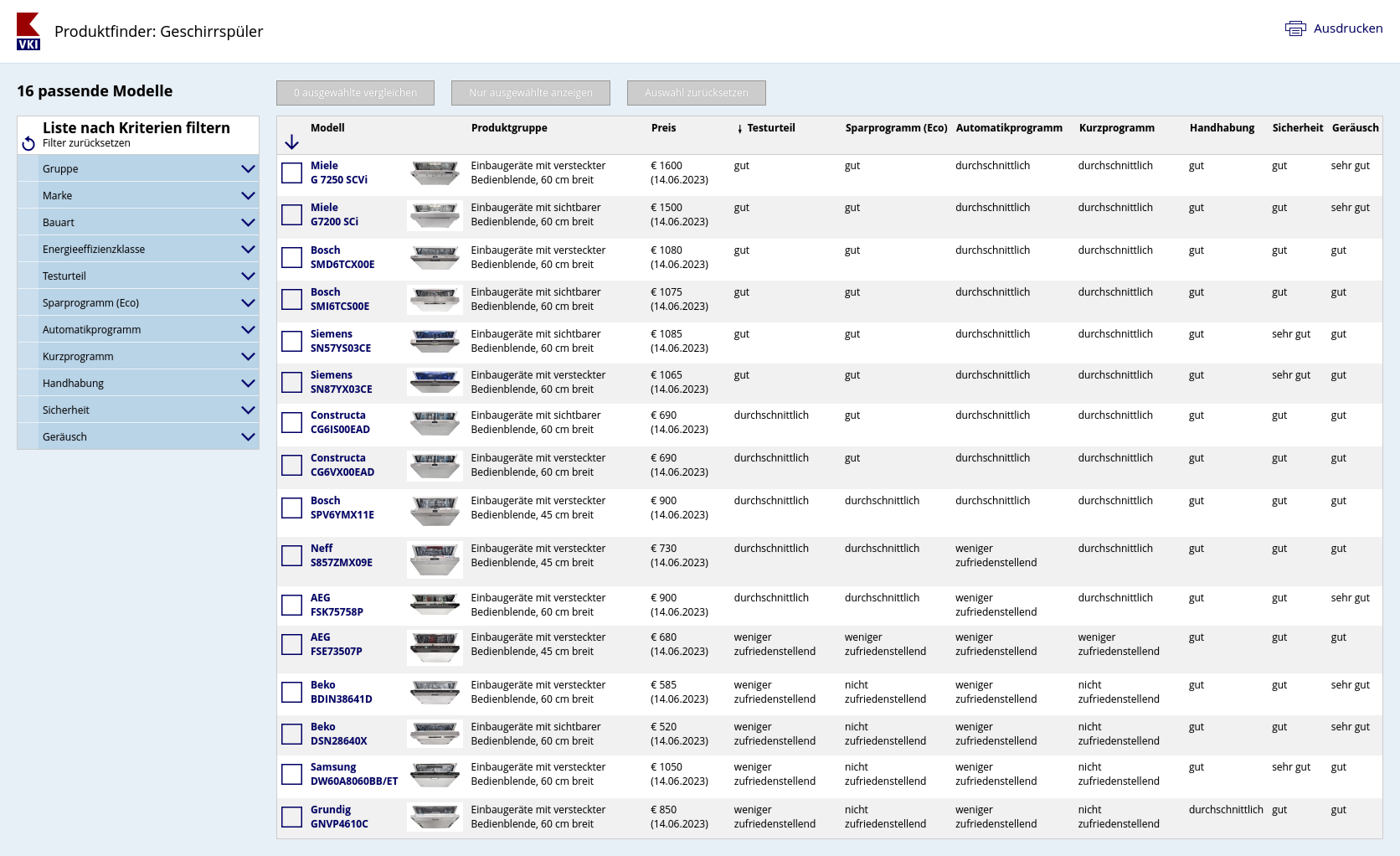Tick the Bosch SMI6TCS00E checkbox
This screenshot has height=856, width=1400.
291,299
